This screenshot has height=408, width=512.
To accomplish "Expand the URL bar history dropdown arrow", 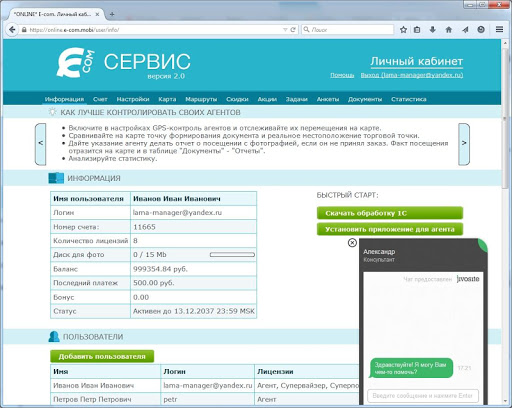I will point(285,30).
